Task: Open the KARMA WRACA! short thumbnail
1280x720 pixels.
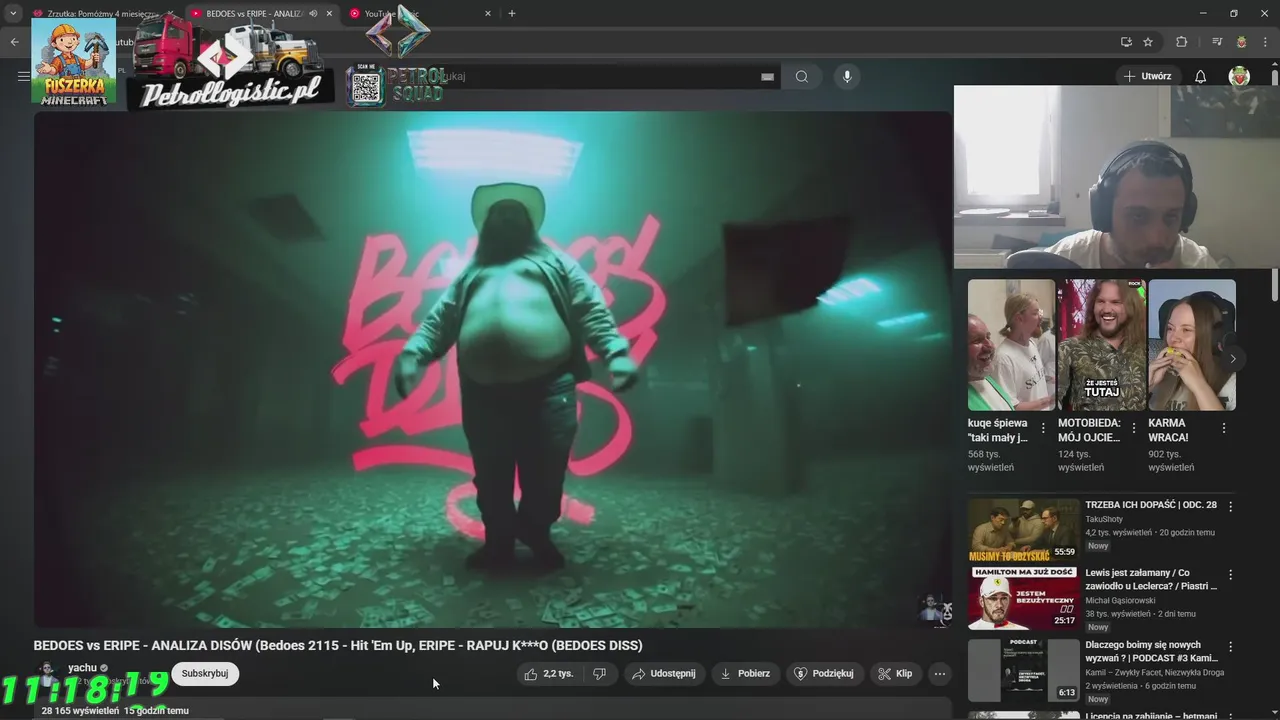Action: pyautogui.click(x=1192, y=344)
